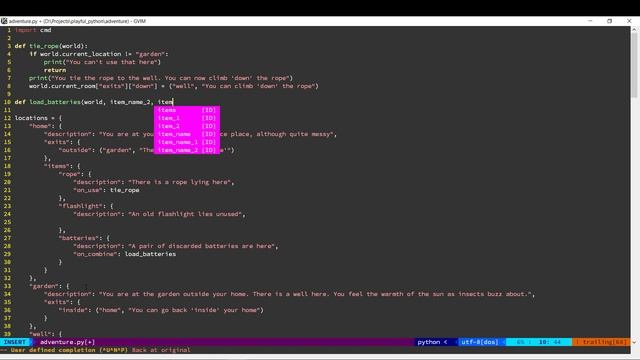Click the INSERT mode indicator
This screenshot has width=640, height=360.
click(x=15, y=342)
